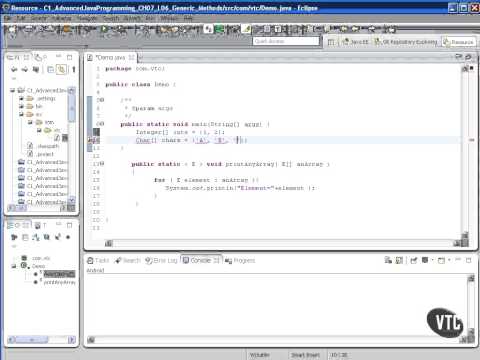Minimize the Outline panel

coord(58,225)
